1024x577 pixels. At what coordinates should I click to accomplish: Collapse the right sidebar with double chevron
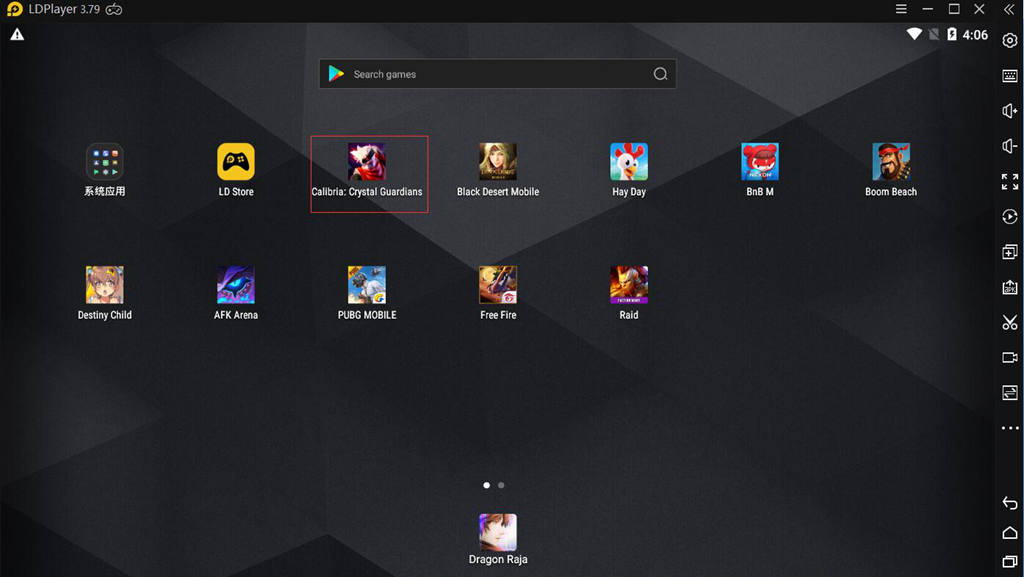(1009, 9)
